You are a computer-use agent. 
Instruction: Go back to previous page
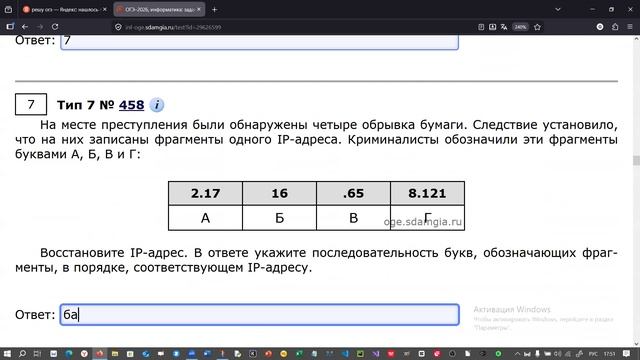coord(25,27)
